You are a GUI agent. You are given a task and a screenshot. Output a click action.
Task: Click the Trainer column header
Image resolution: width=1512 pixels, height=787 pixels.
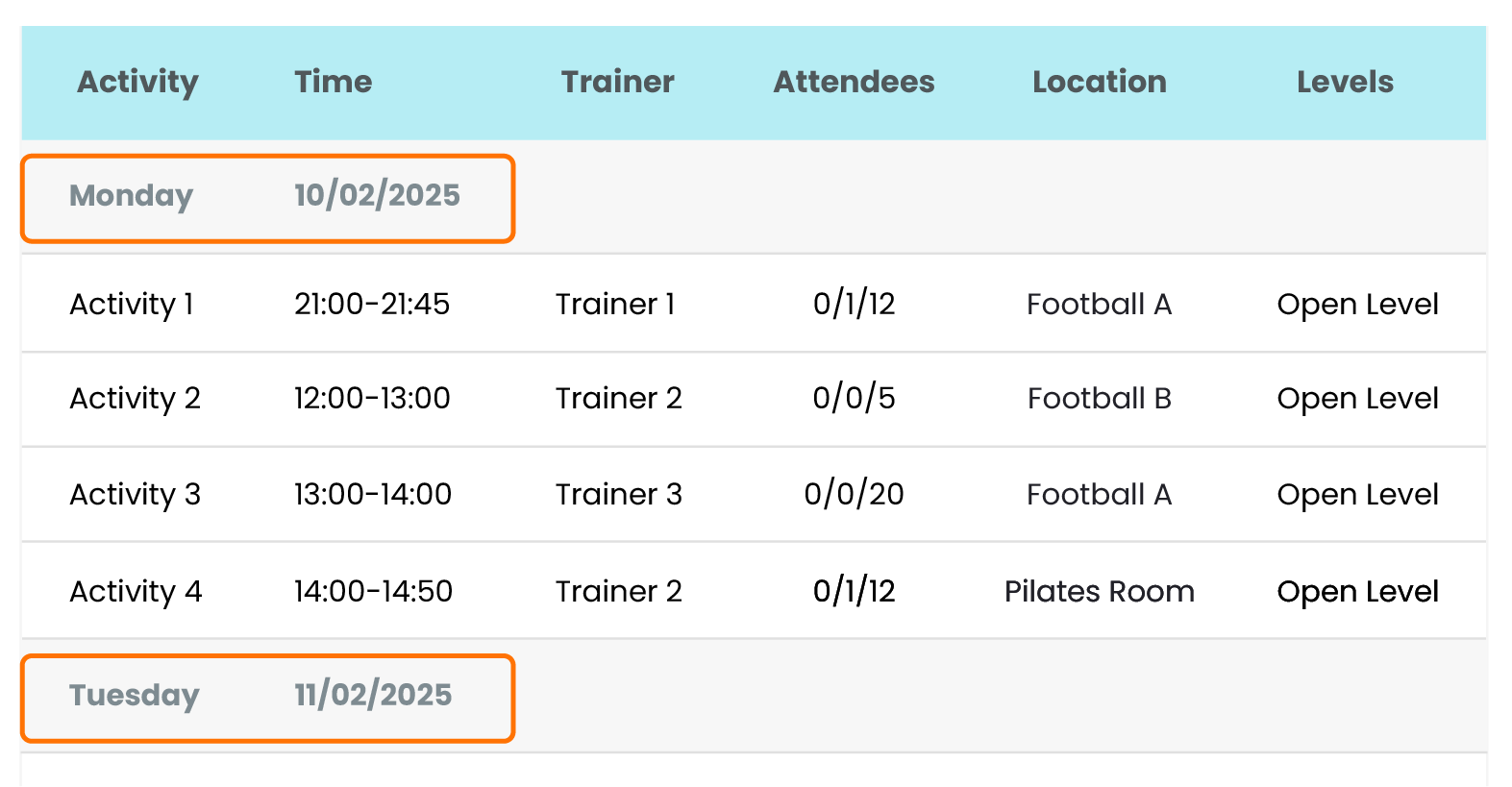tap(617, 83)
